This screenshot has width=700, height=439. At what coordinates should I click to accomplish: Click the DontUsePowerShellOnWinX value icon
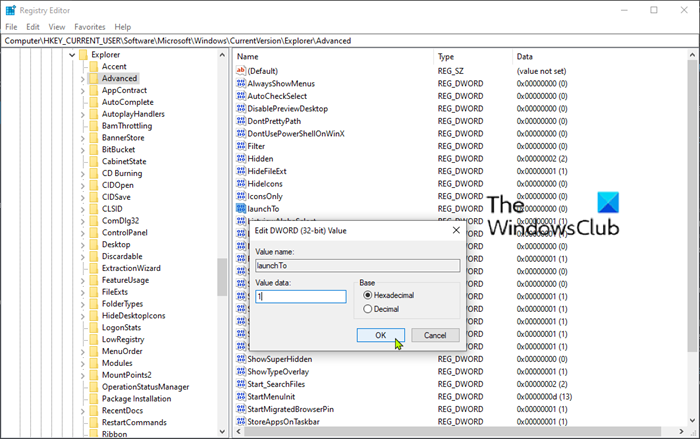[x=241, y=134]
